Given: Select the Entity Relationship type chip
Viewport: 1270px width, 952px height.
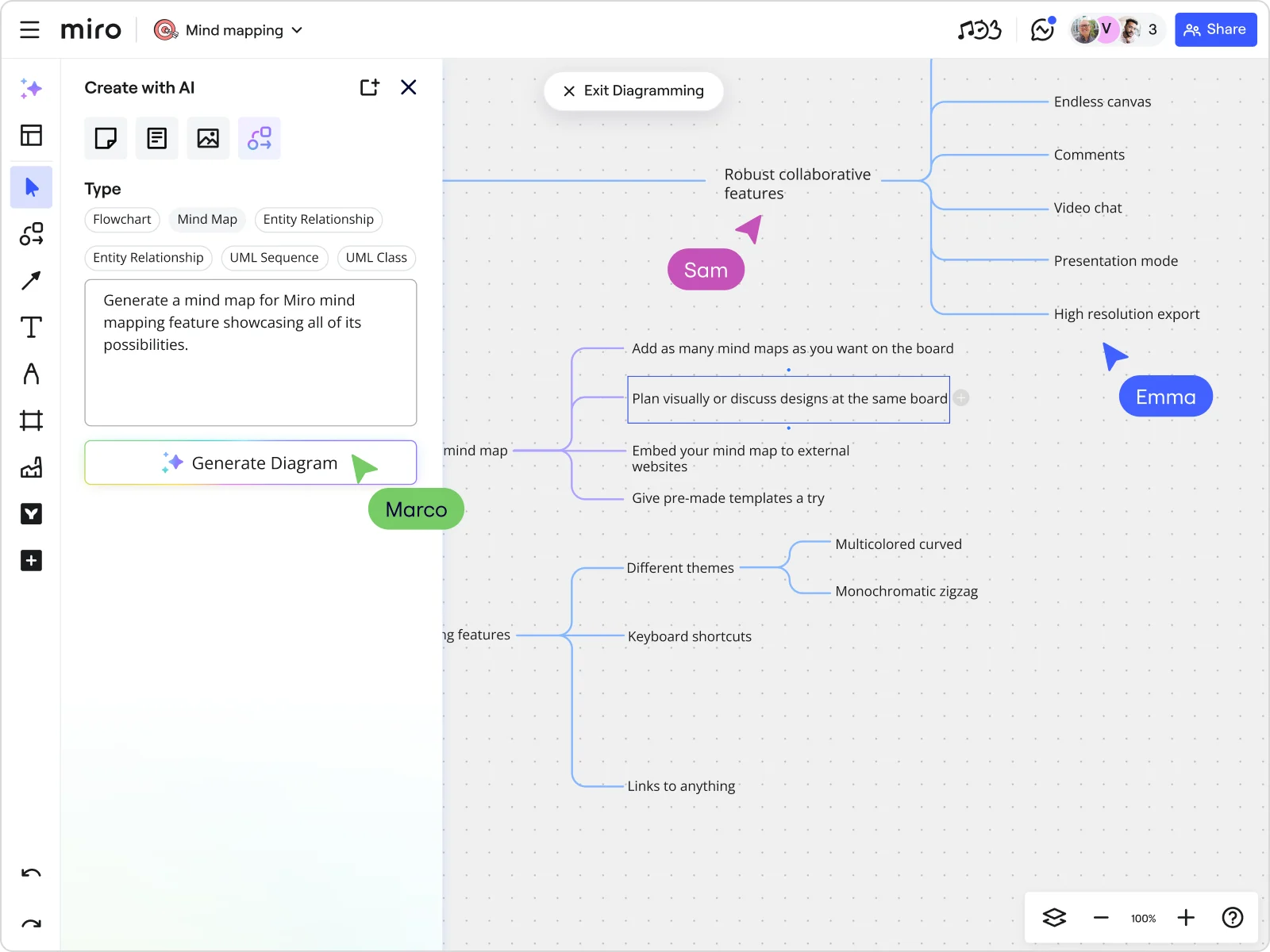Looking at the screenshot, I should click(318, 220).
